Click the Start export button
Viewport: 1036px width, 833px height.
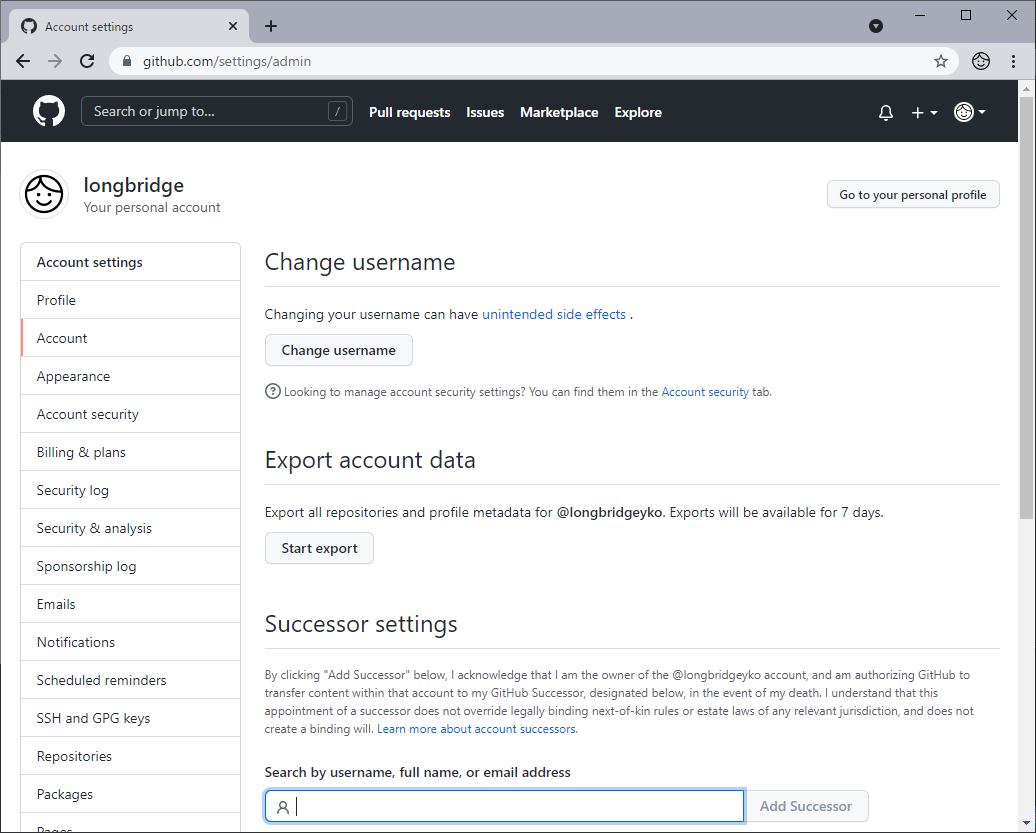pos(319,548)
